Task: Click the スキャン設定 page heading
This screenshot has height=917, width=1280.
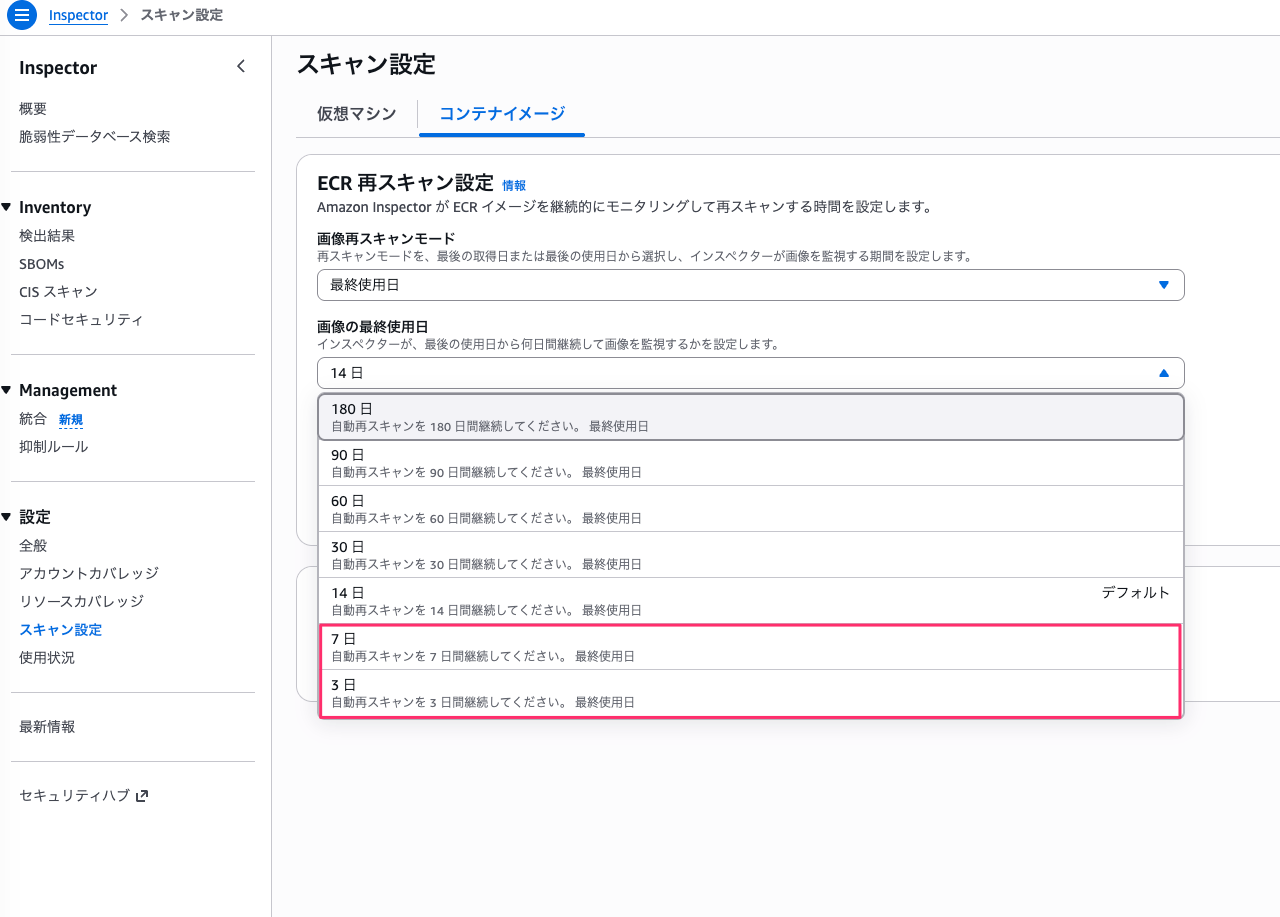Action: point(366,65)
